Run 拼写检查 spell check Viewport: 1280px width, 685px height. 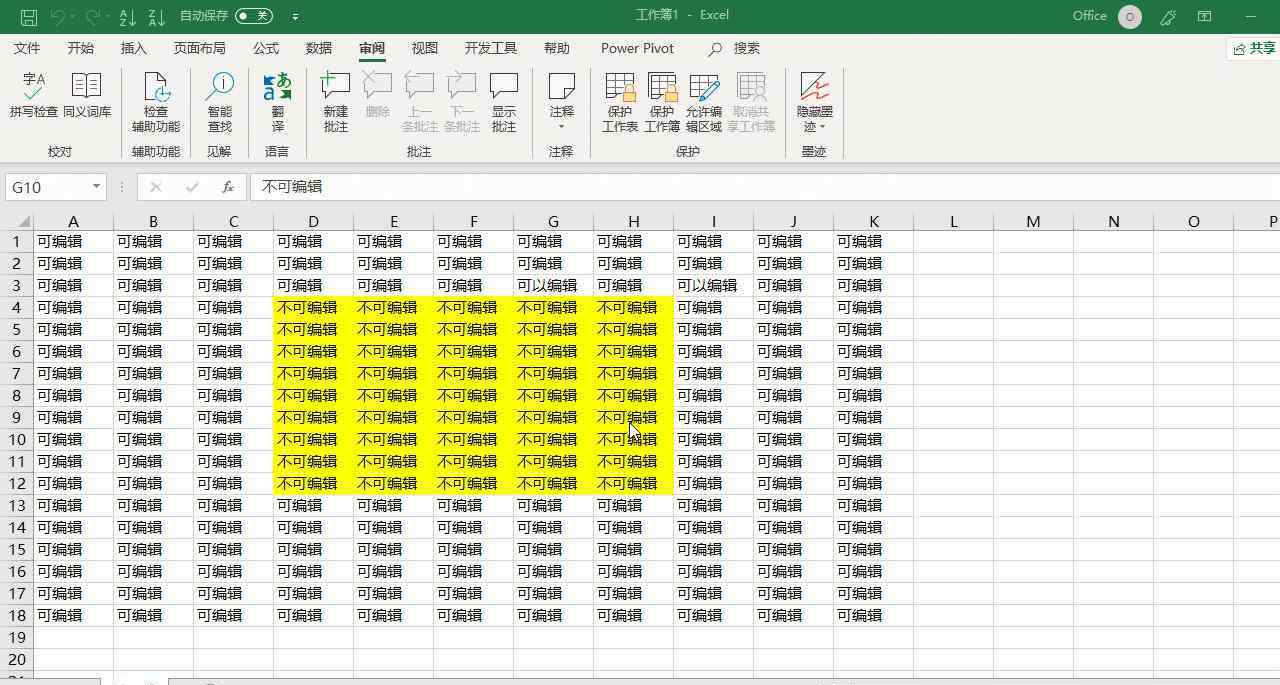point(34,96)
